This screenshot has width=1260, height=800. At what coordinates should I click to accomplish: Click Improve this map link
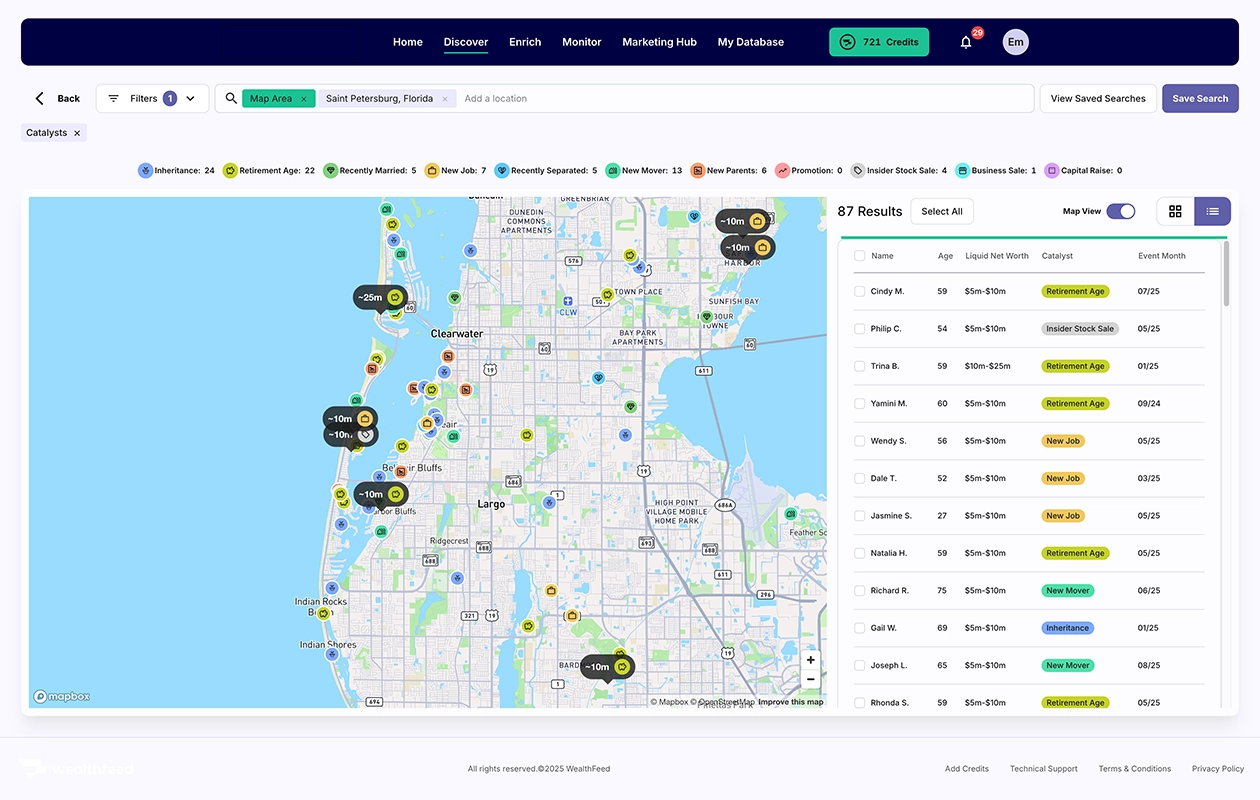tap(791, 702)
